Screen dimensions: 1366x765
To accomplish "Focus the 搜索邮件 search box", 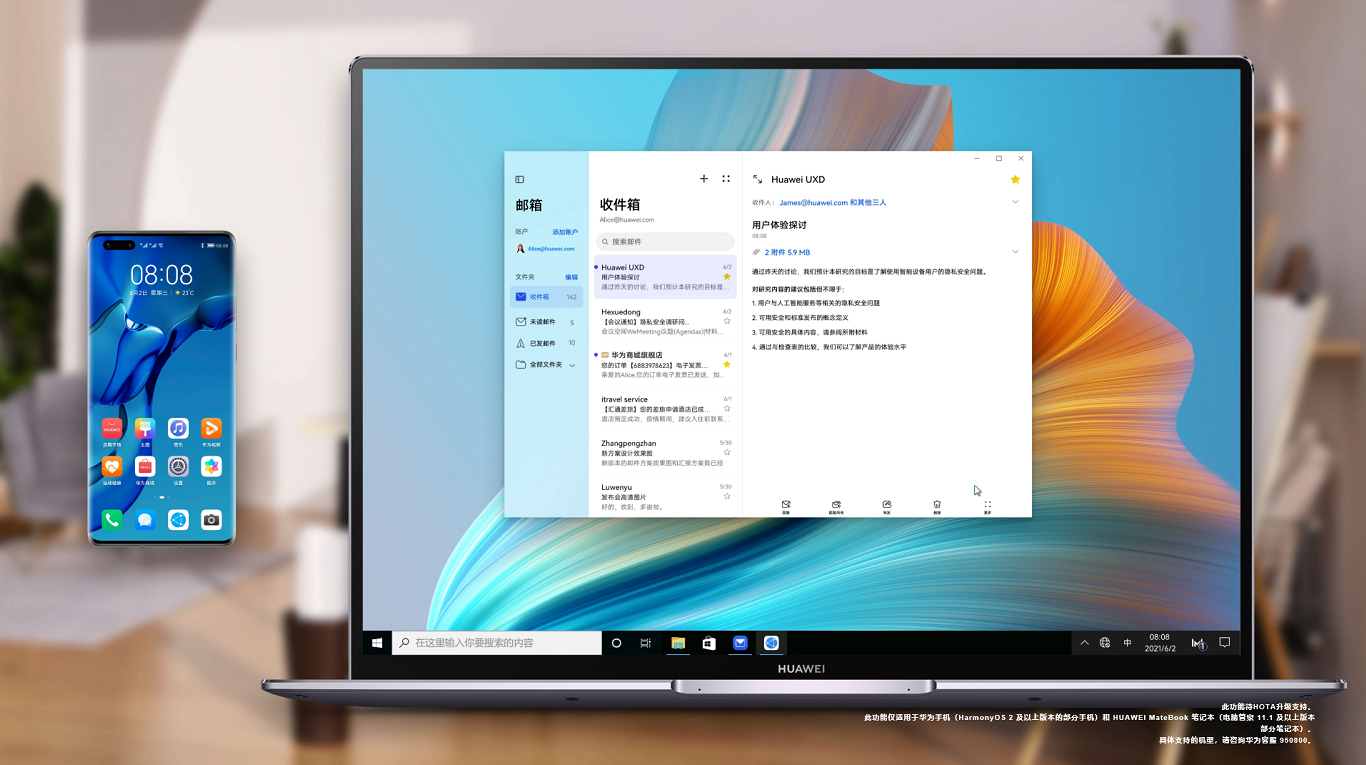I will coord(665,242).
